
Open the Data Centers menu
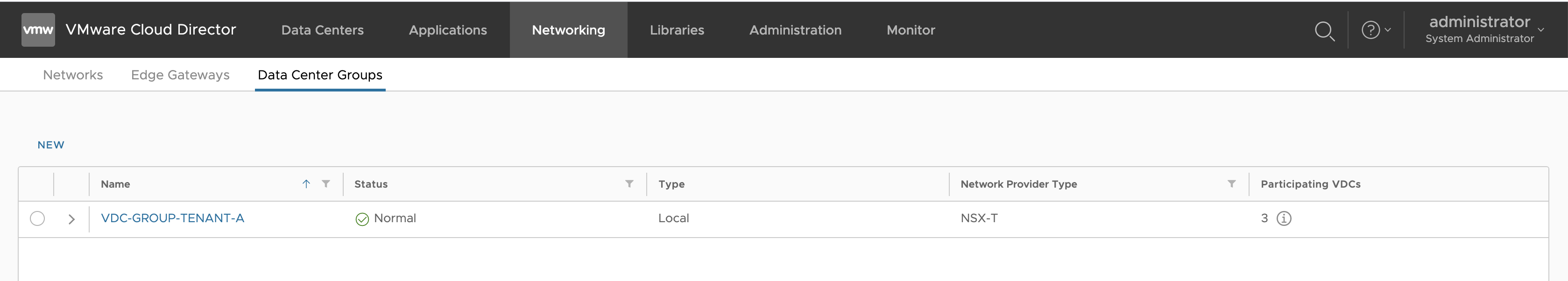click(322, 30)
